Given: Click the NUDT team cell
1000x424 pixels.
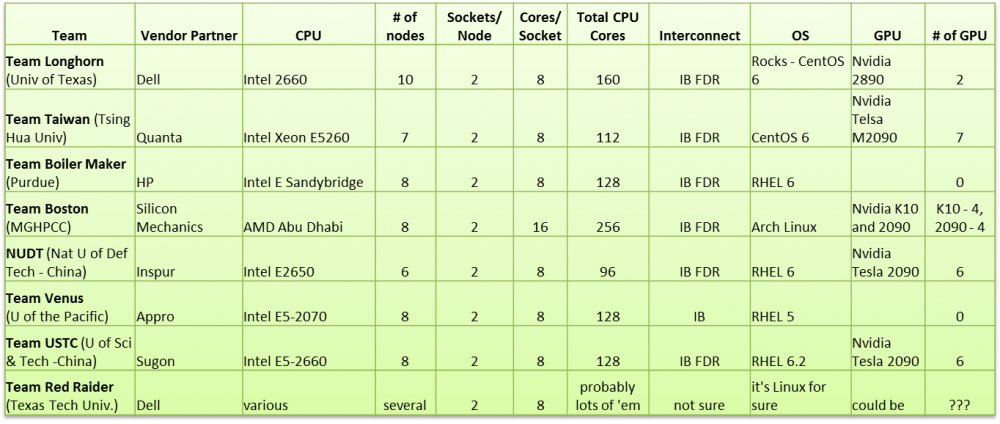Looking at the screenshot, I should coord(67,263).
